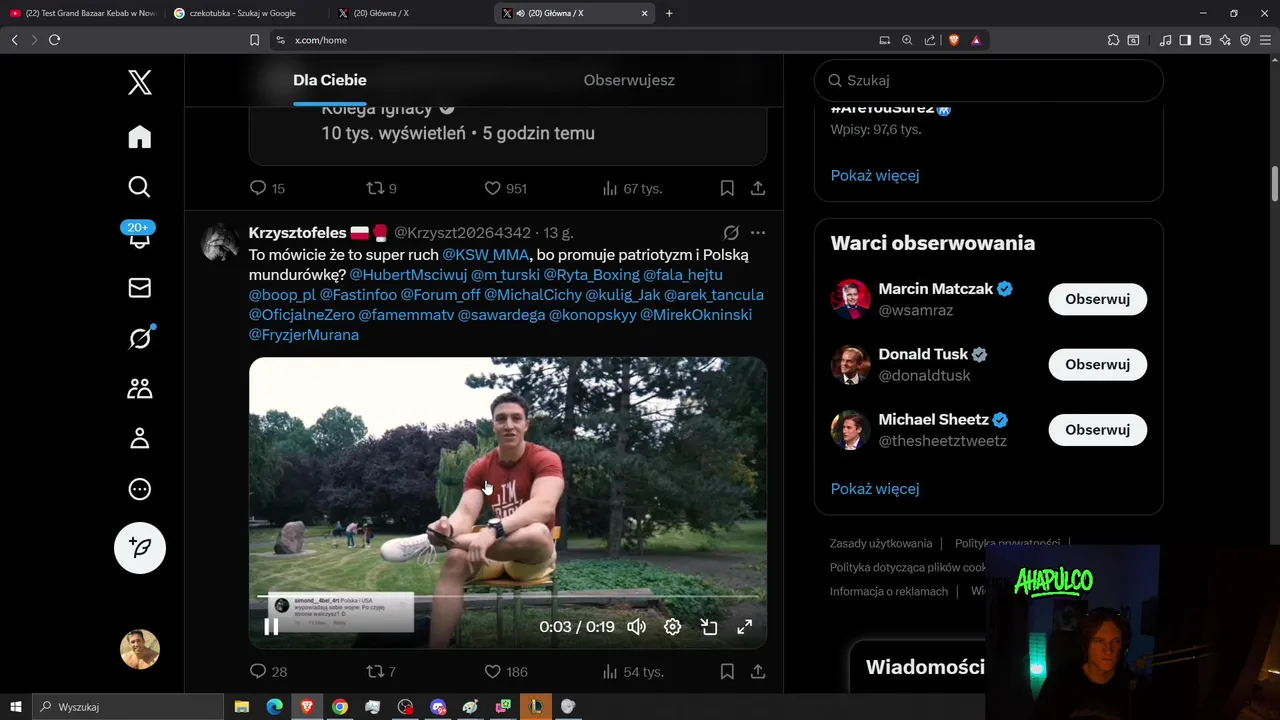Screen dimensions: 1280x720
Task: Go to Home via house icon
Action: [x=140, y=137]
